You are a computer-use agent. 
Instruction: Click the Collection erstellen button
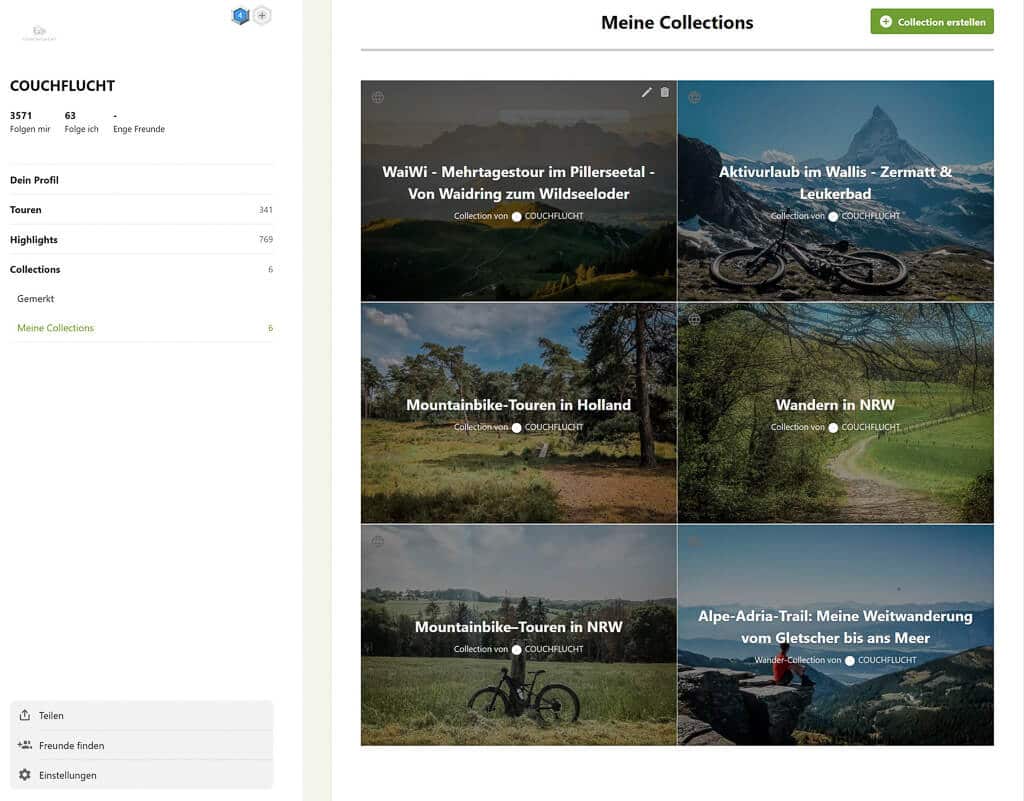tap(931, 20)
